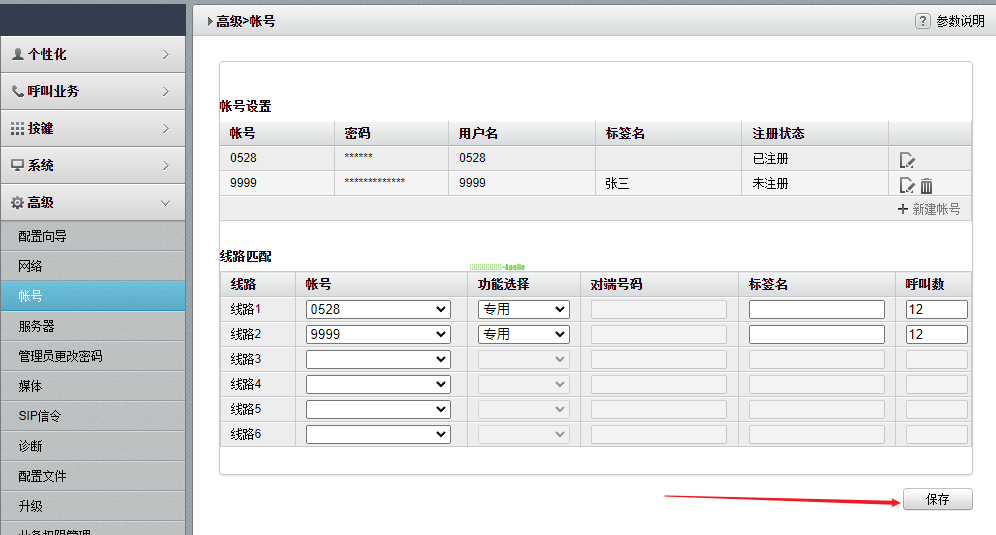Collapse the 高级 sidebar section
The height and width of the screenshot is (535, 996).
point(92,202)
